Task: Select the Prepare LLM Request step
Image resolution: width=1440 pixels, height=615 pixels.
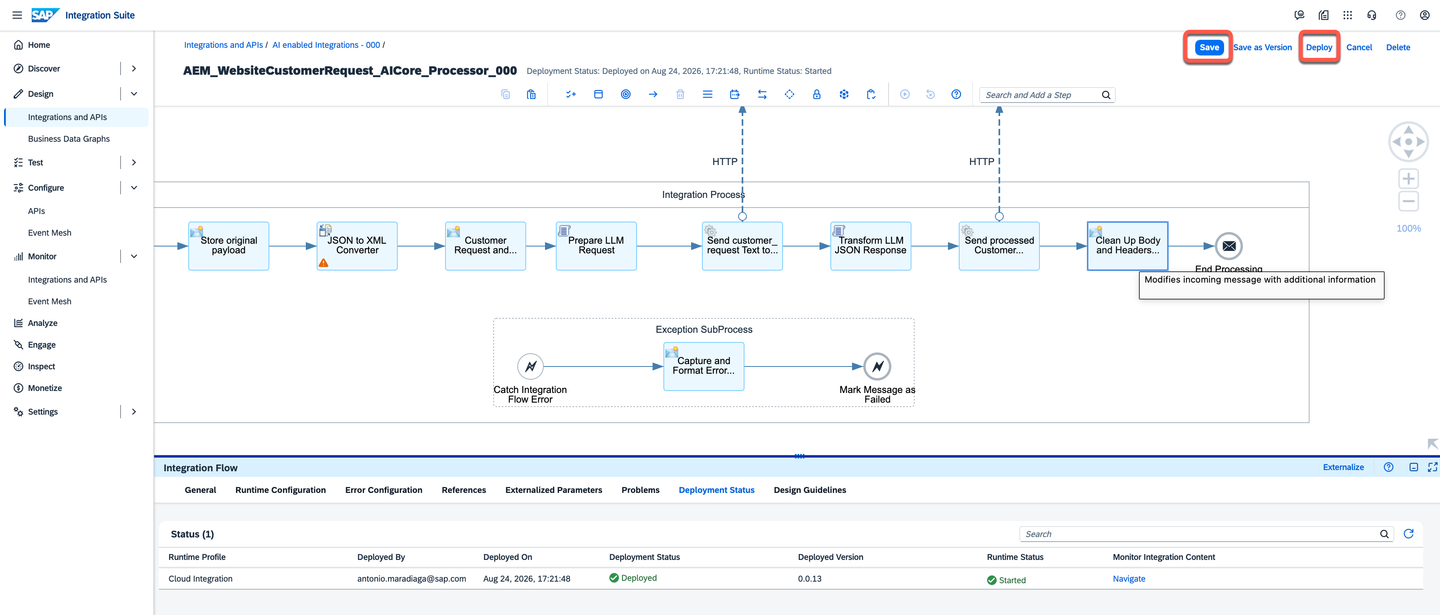Action: 596,246
